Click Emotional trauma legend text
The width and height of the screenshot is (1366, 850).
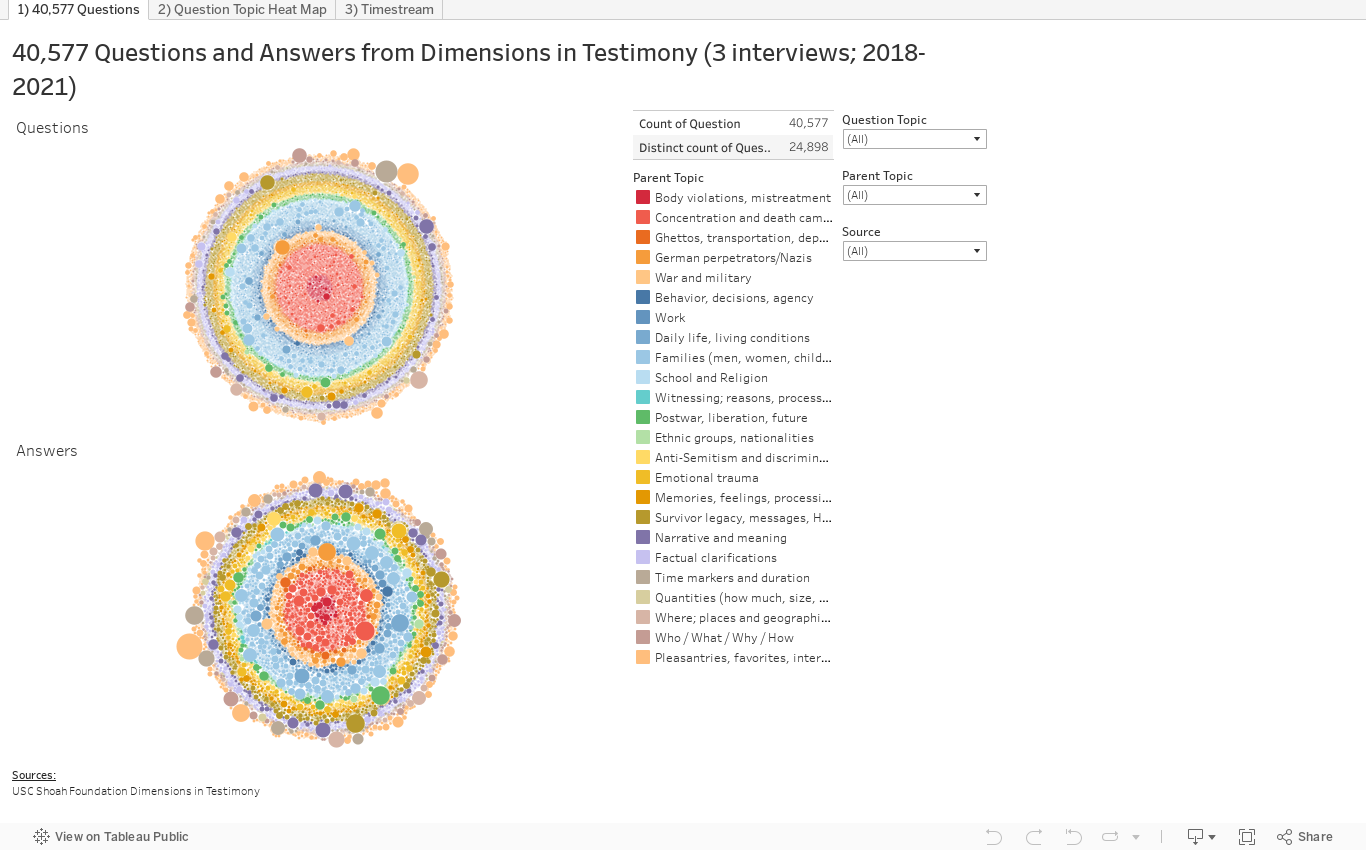click(x=706, y=478)
